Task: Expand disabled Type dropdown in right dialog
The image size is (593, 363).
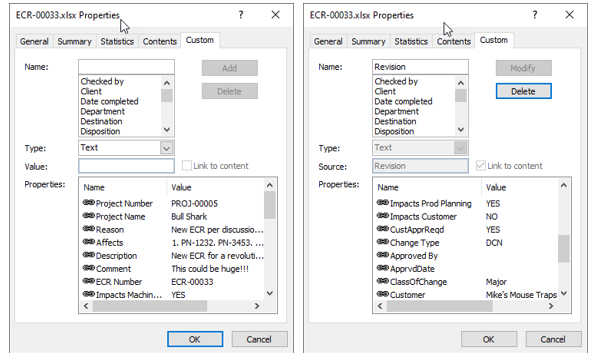Action: [460, 148]
